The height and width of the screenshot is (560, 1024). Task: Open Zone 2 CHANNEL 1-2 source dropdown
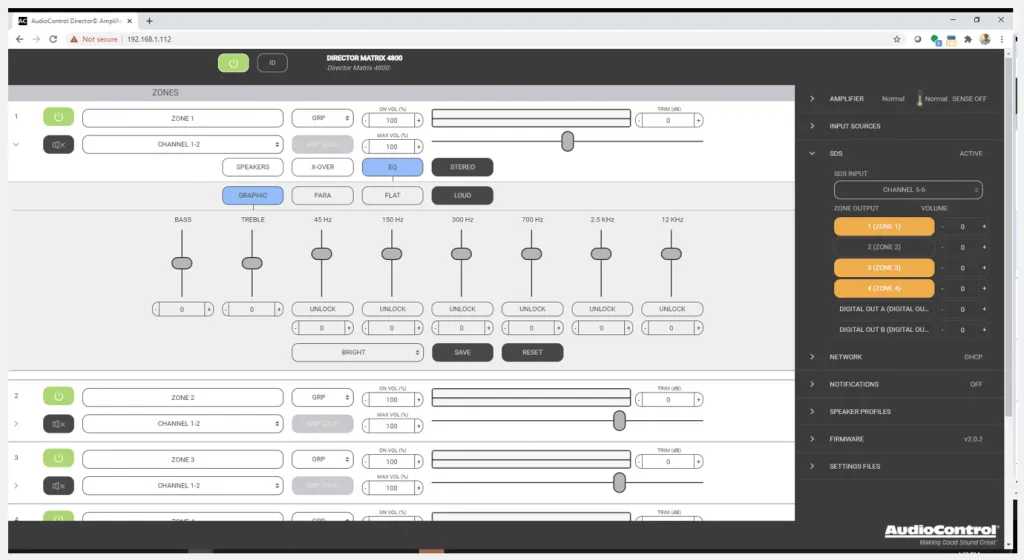[x=183, y=424]
